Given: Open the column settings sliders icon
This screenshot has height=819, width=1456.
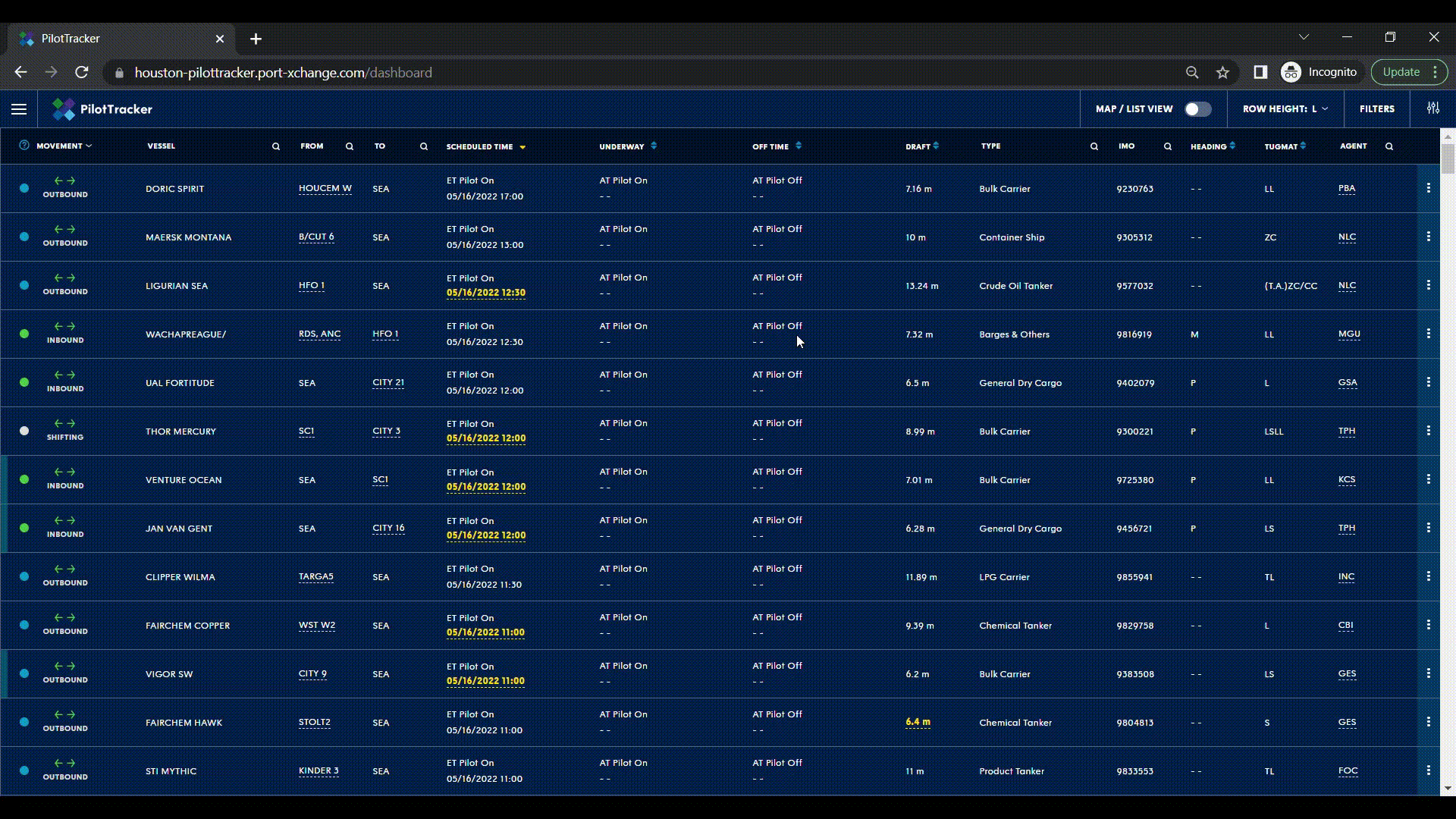Looking at the screenshot, I should coord(1432,108).
